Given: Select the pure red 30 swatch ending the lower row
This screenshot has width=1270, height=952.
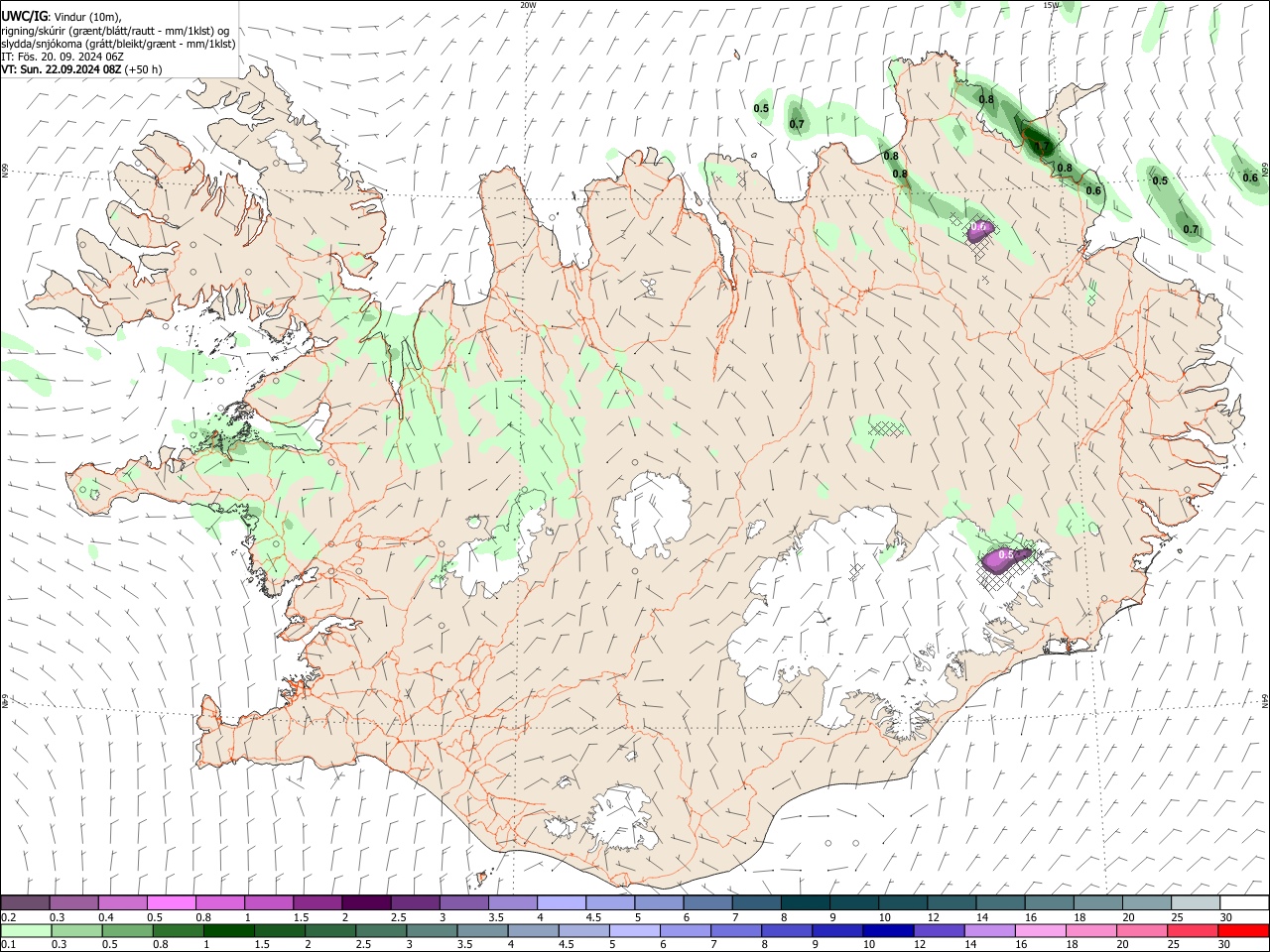Looking at the screenshot, I should pos(1242,931).
